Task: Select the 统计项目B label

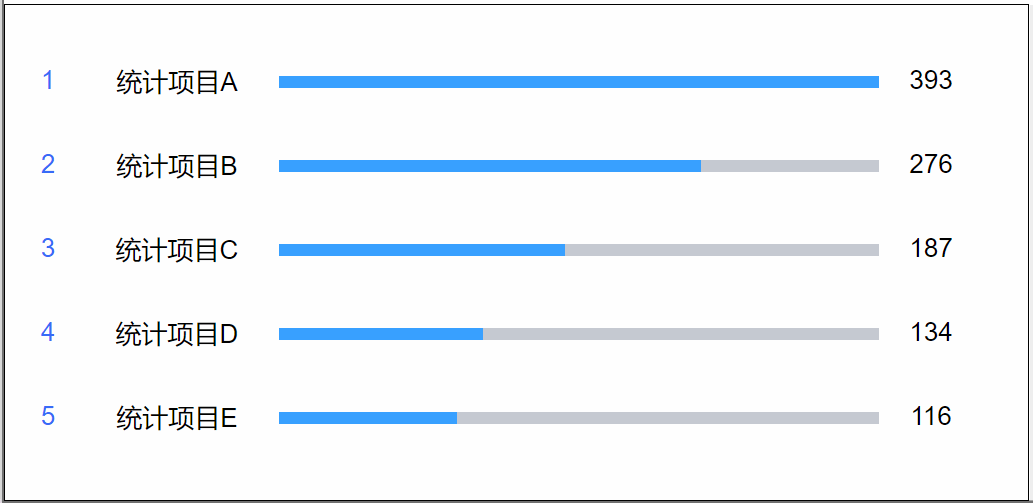Action: [x=177, y=167]
